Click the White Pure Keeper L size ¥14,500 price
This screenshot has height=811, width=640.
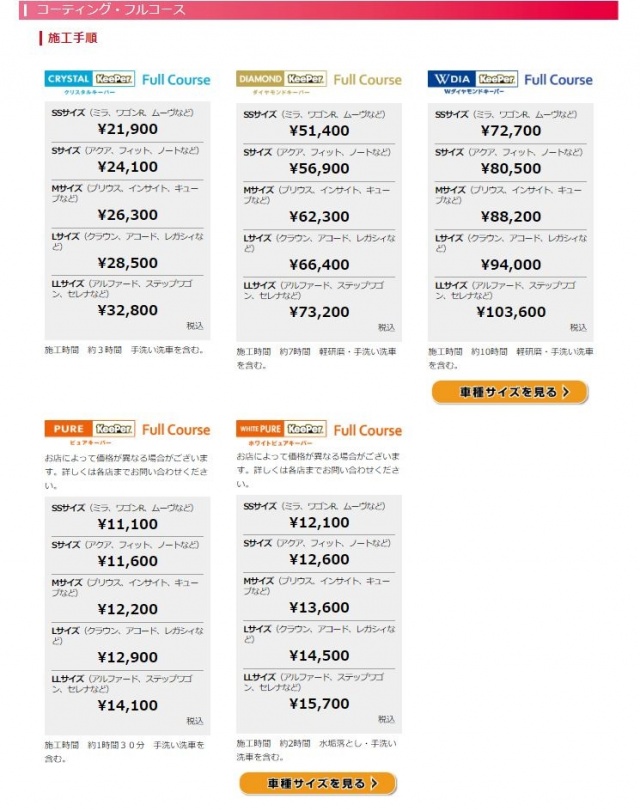point(319,656)
